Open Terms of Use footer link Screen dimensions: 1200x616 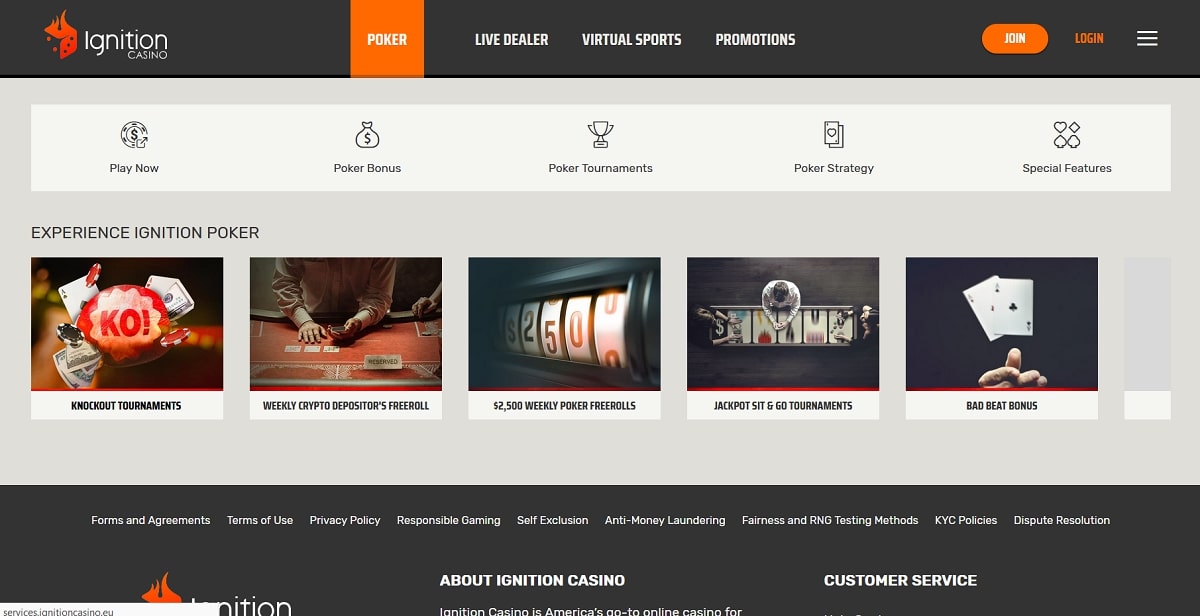click(x=260, y=520)
